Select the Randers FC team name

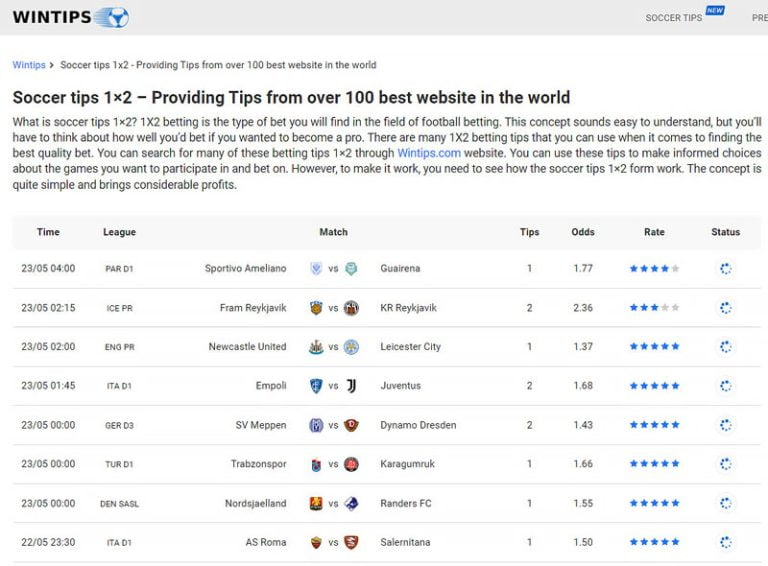click(x=406, y=503)
